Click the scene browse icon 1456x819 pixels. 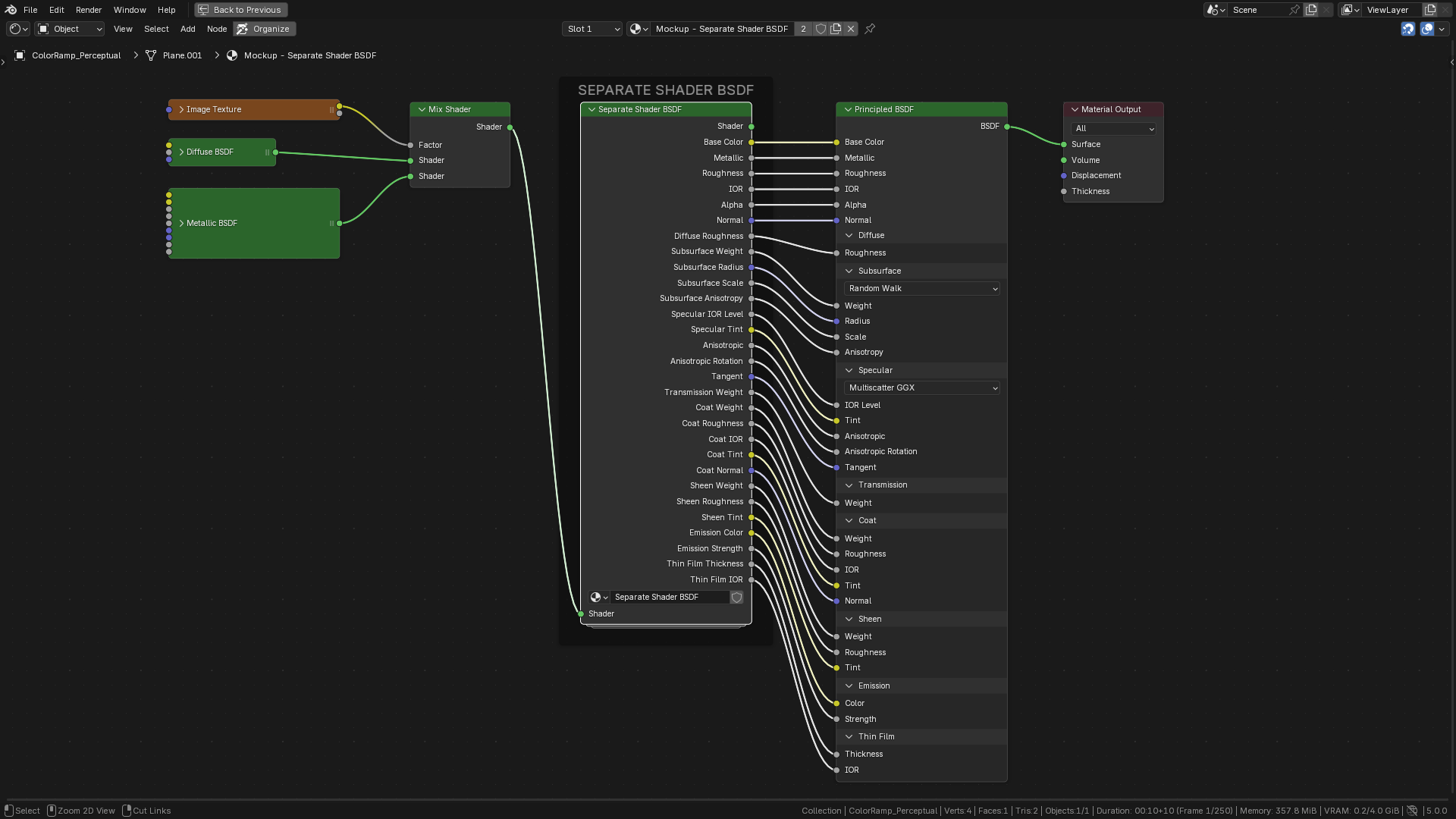pyautogui.click(x=1216, y=10)
